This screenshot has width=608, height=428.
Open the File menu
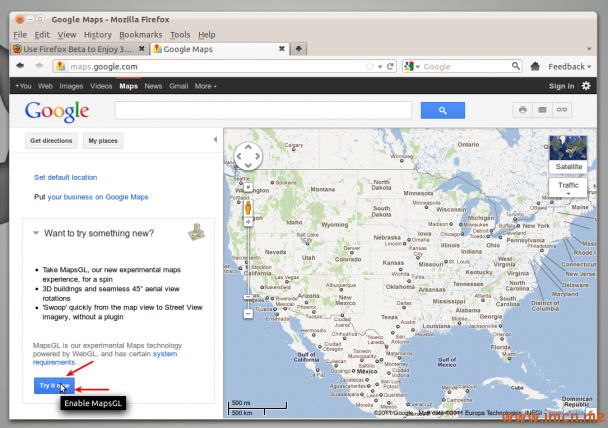[20, 35]
